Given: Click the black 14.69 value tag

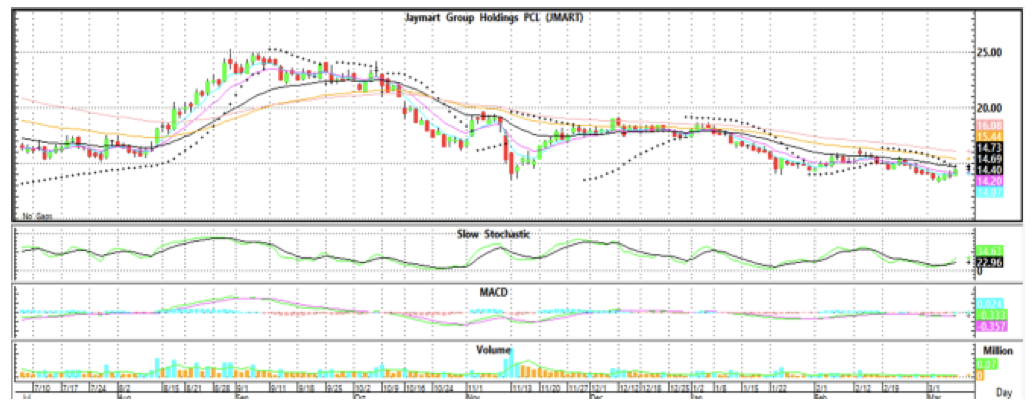Looking at the screenshot, I should click(x=989, y=159).
